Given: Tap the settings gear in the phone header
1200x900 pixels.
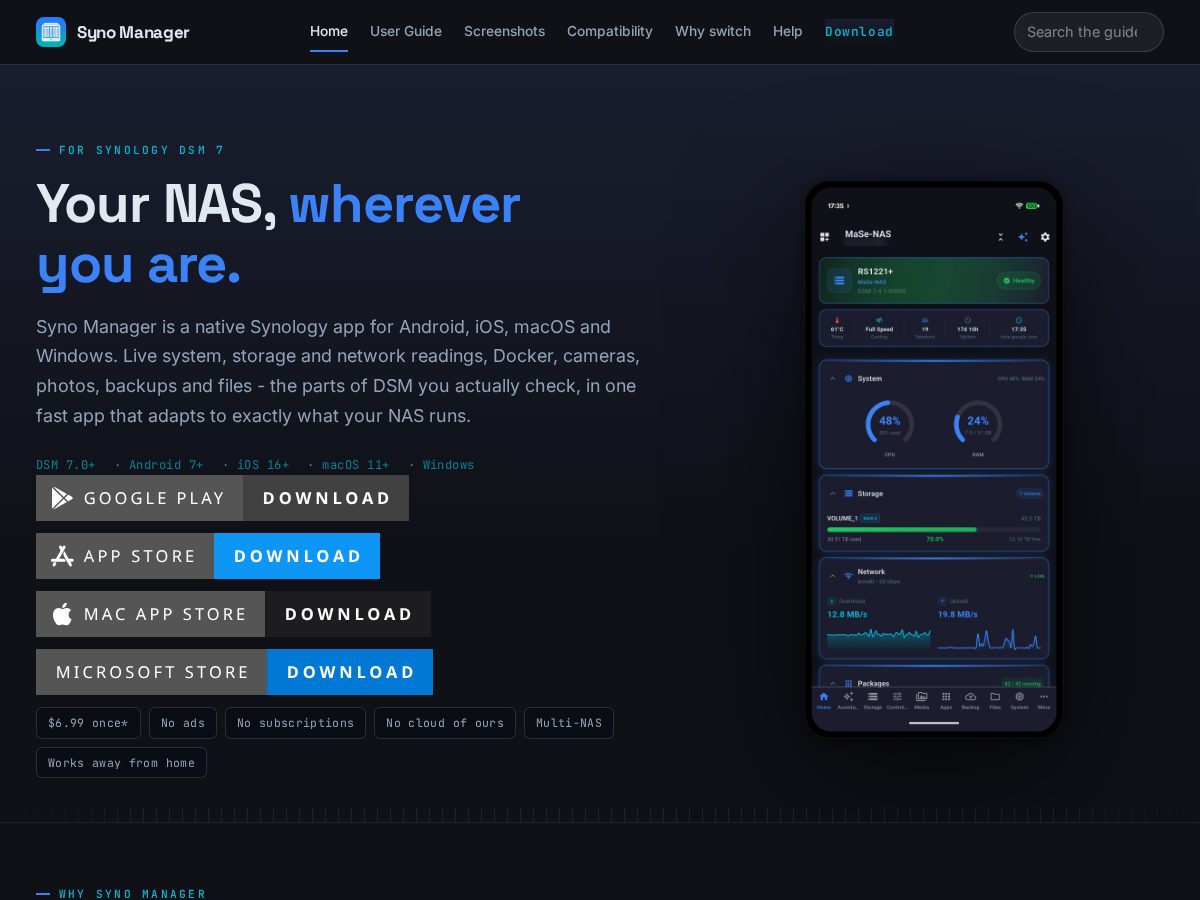Looking at the screenshot, I should click(1045, 237).
